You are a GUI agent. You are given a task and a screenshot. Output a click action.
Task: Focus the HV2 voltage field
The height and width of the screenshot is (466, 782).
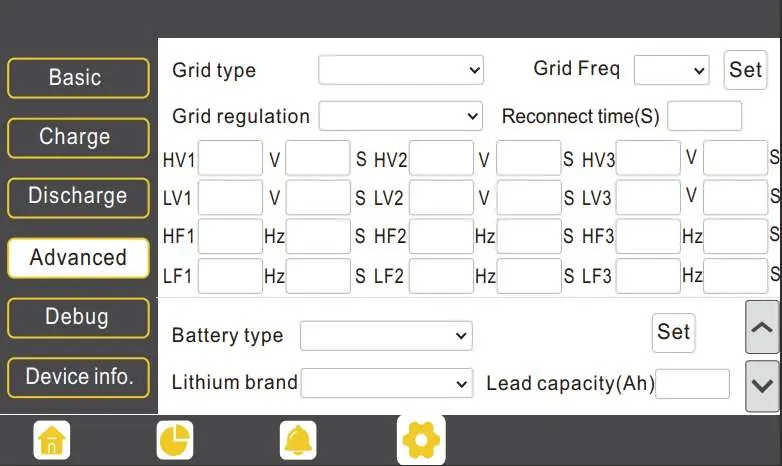[441, 158]
